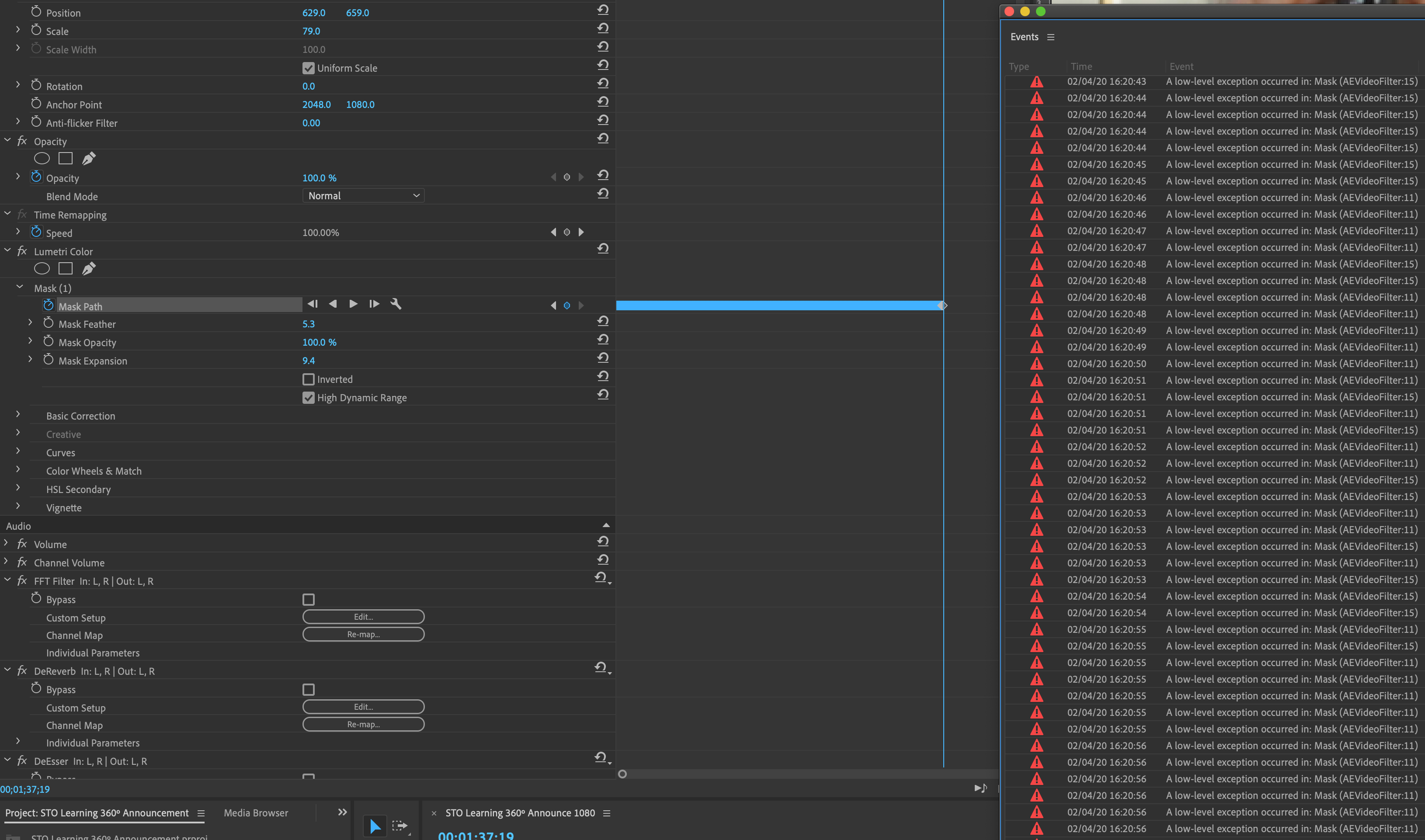
Task: Toggle Mask Path animation stopwatch
Action: [x=49, y=305]
